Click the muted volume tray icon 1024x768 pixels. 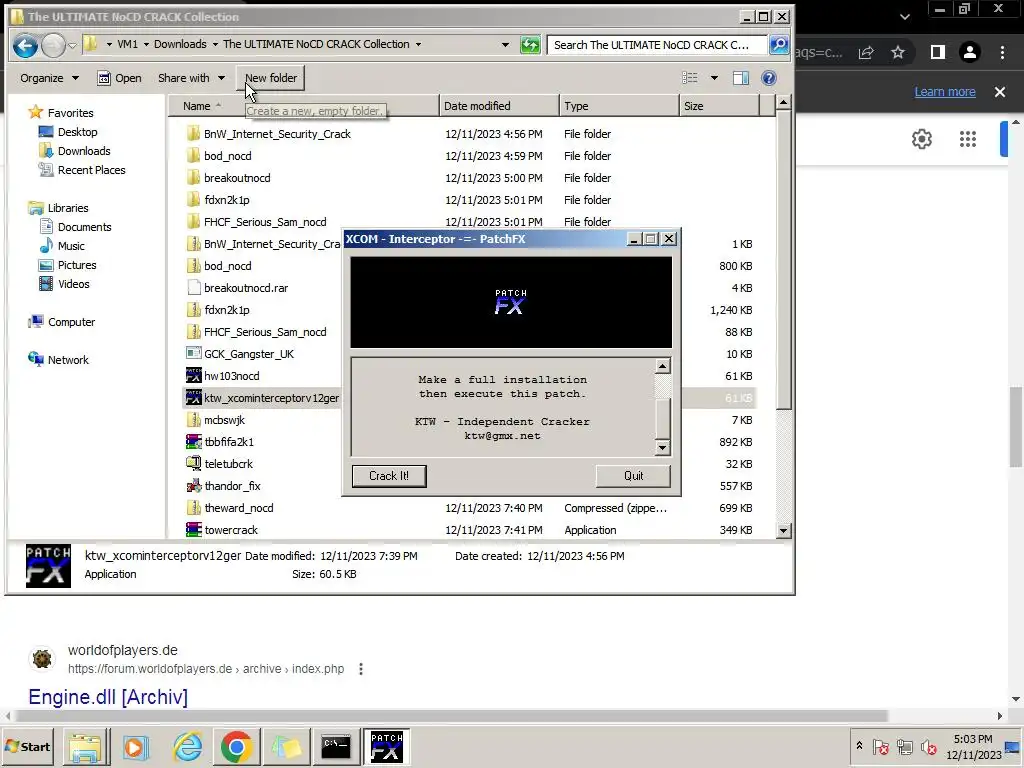[928, 746]
